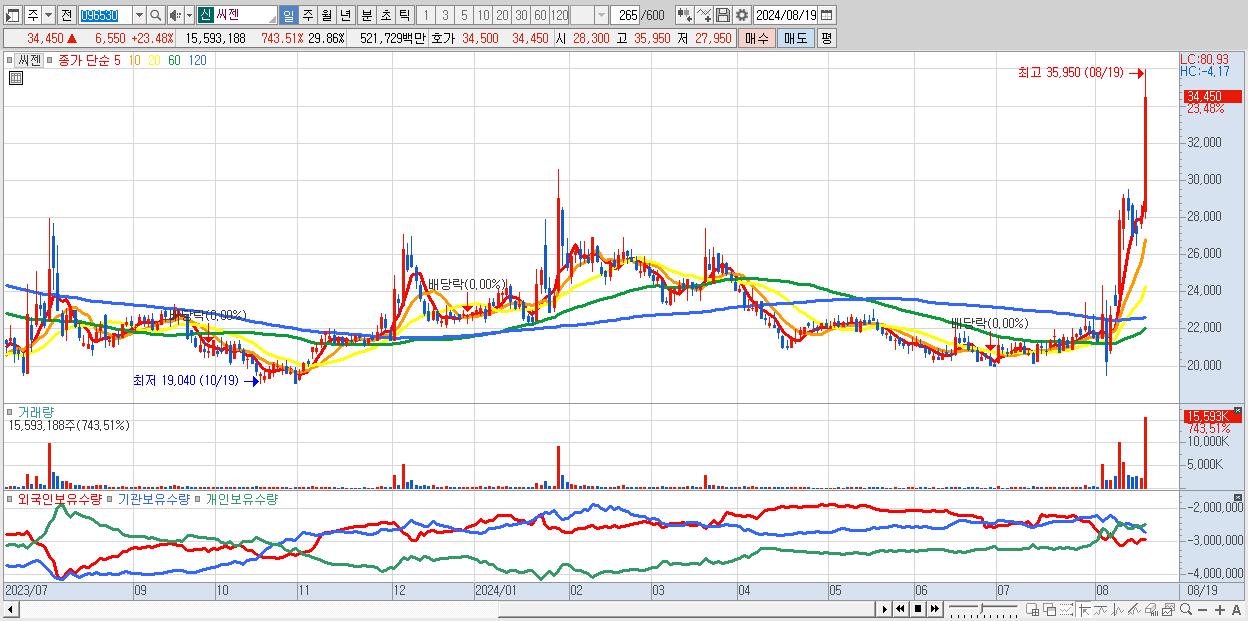Image resolution: width=1248 pixels, height=621 pixels.
Task: Adjust the chart zoom slider at bottom
Action: point(982,608)
